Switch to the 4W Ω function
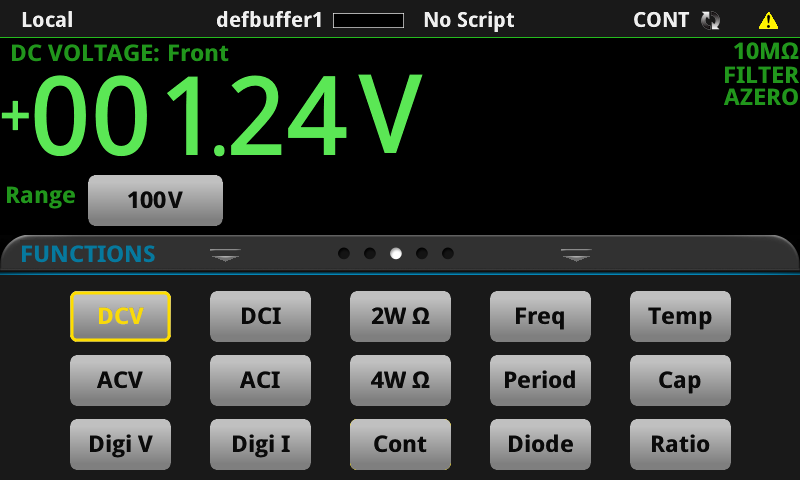 [401, 381]
